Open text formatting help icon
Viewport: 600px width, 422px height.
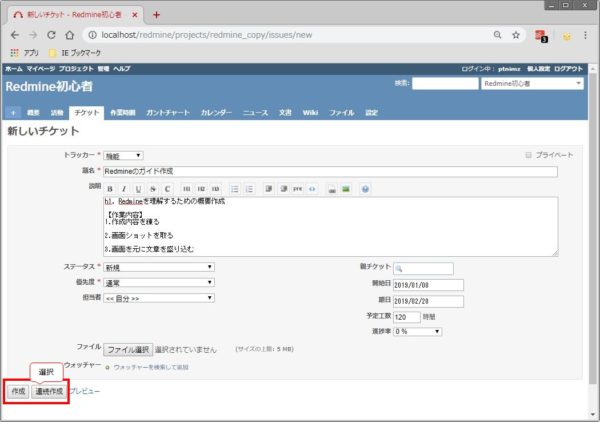[x=365, y=189]
